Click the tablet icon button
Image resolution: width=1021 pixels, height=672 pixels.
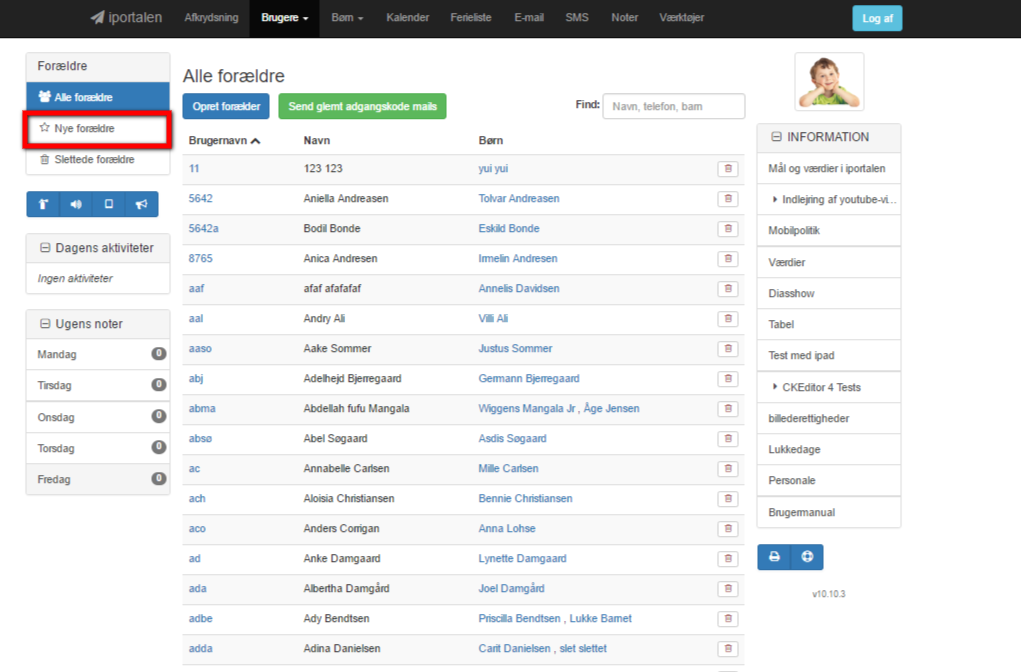pyautogui.click(x=109, y=204)
